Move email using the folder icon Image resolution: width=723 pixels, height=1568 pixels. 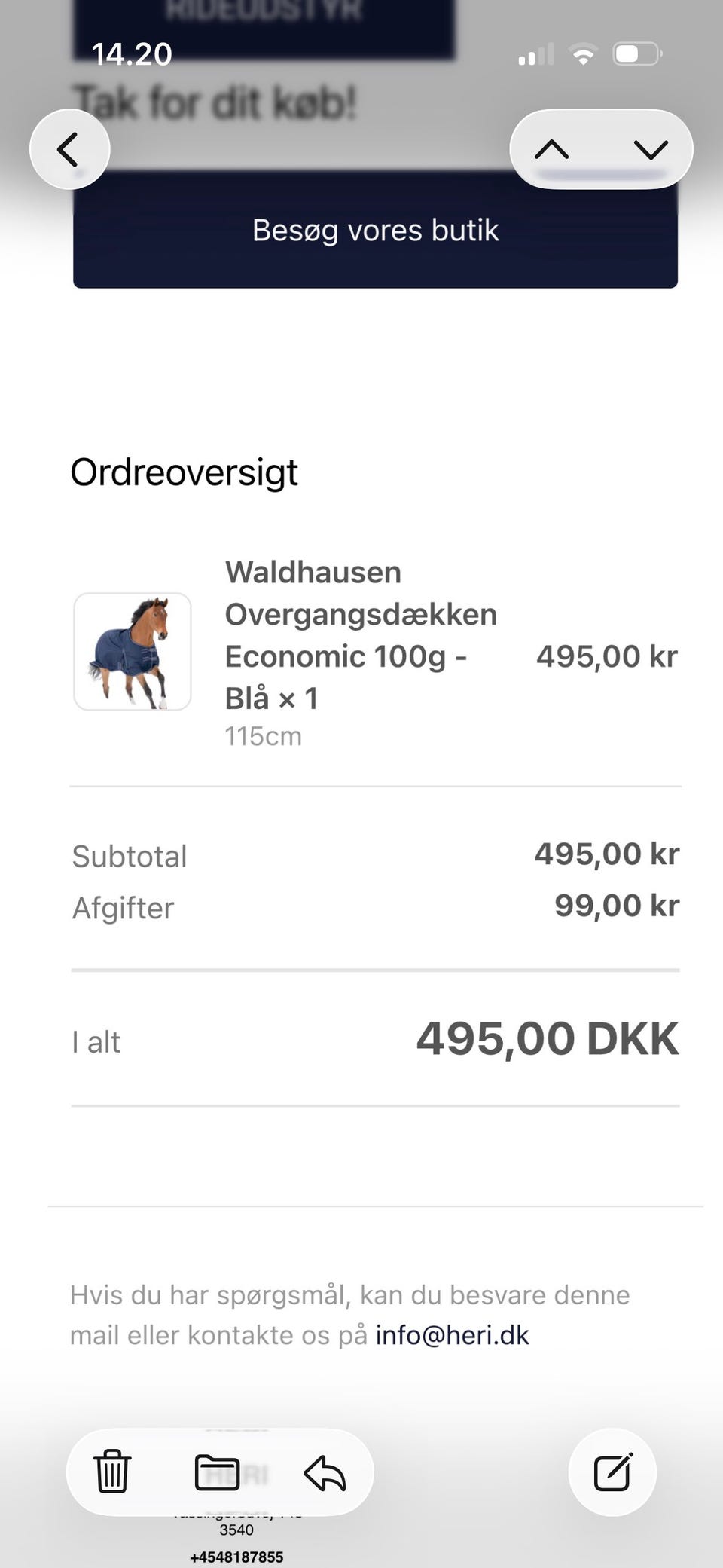(x=217, y=1472)
